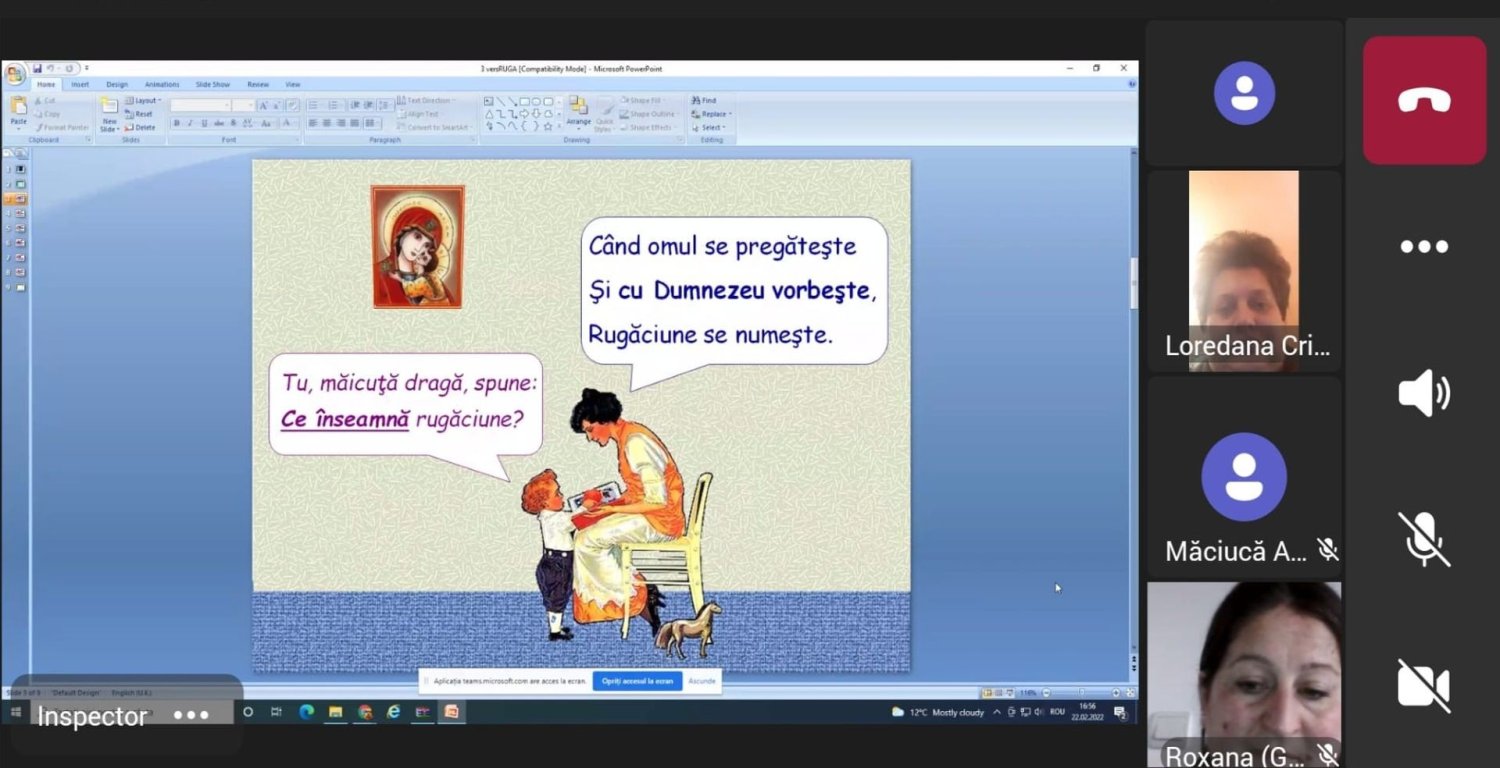1500x768 pixels.
Task: Switch to the Animations ribbon tab
Action: click(x=161, y=84)
